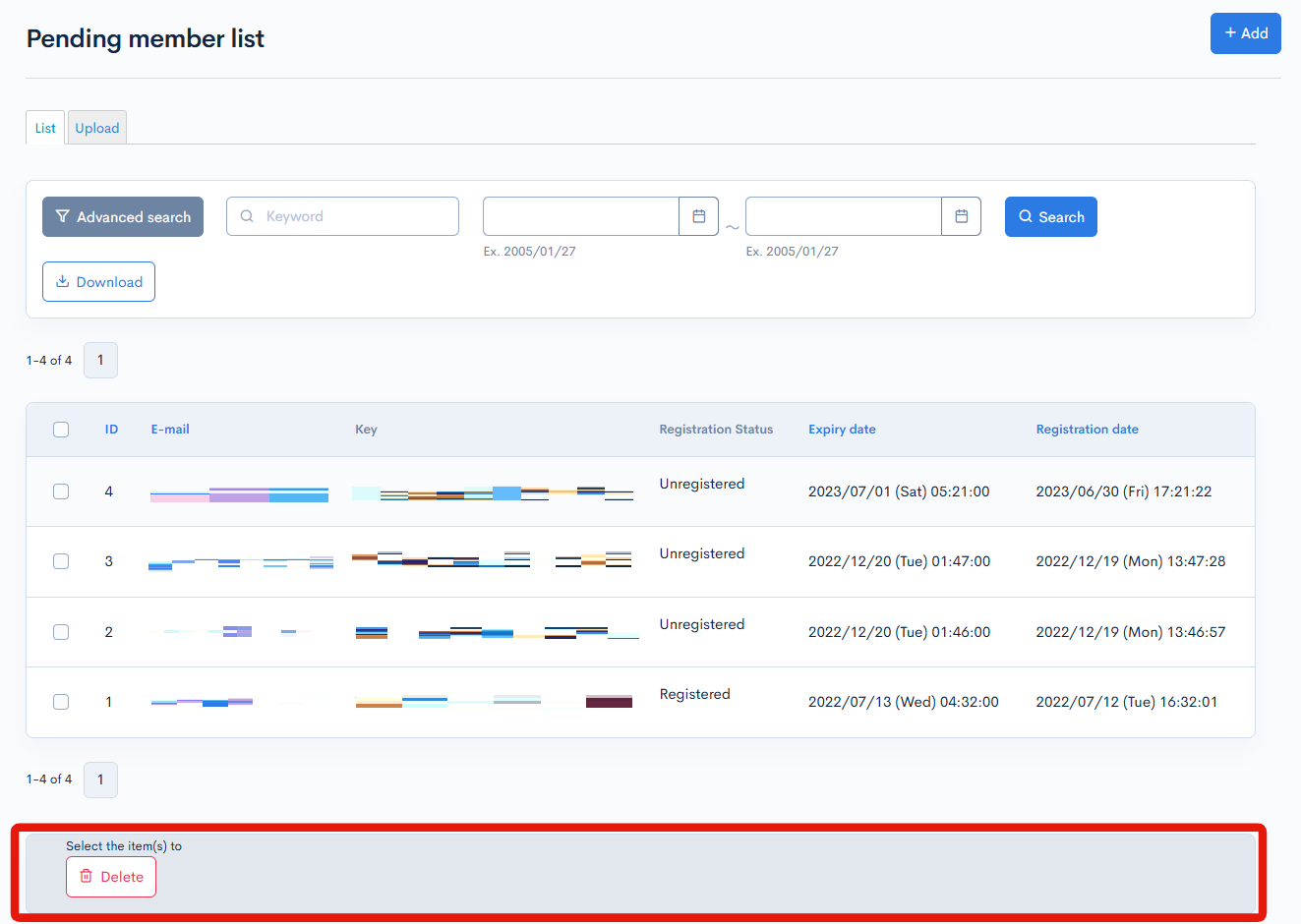Click the Add button
This screenshot has width=1301, height=924.
tap(1245, 32)
